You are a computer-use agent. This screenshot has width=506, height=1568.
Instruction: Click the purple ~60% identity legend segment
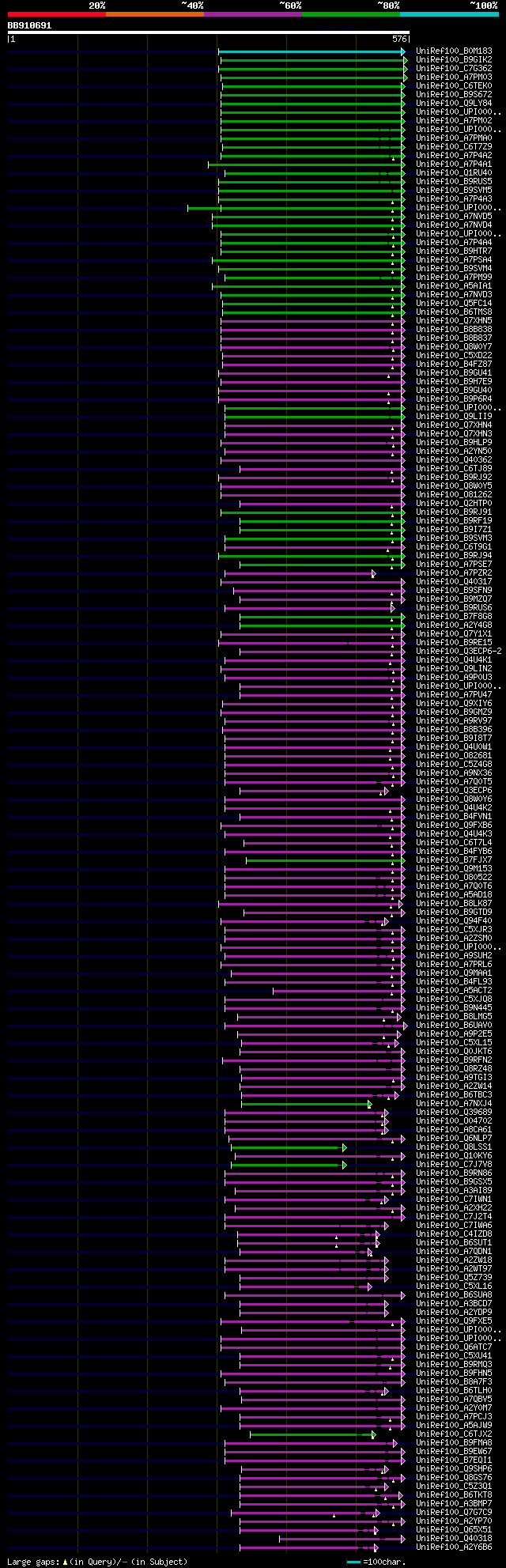click(253, 14)
